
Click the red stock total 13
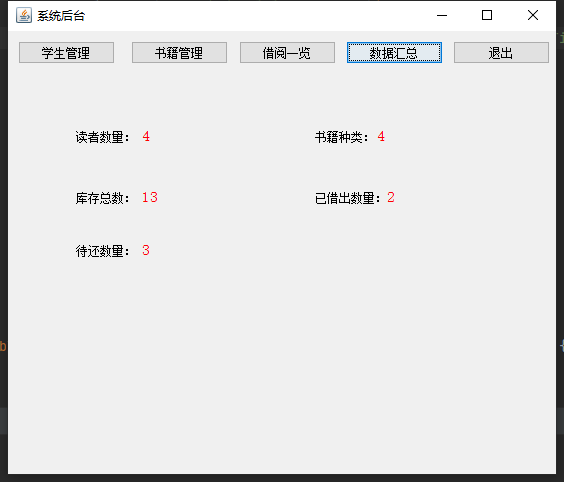tap(150, 197)
